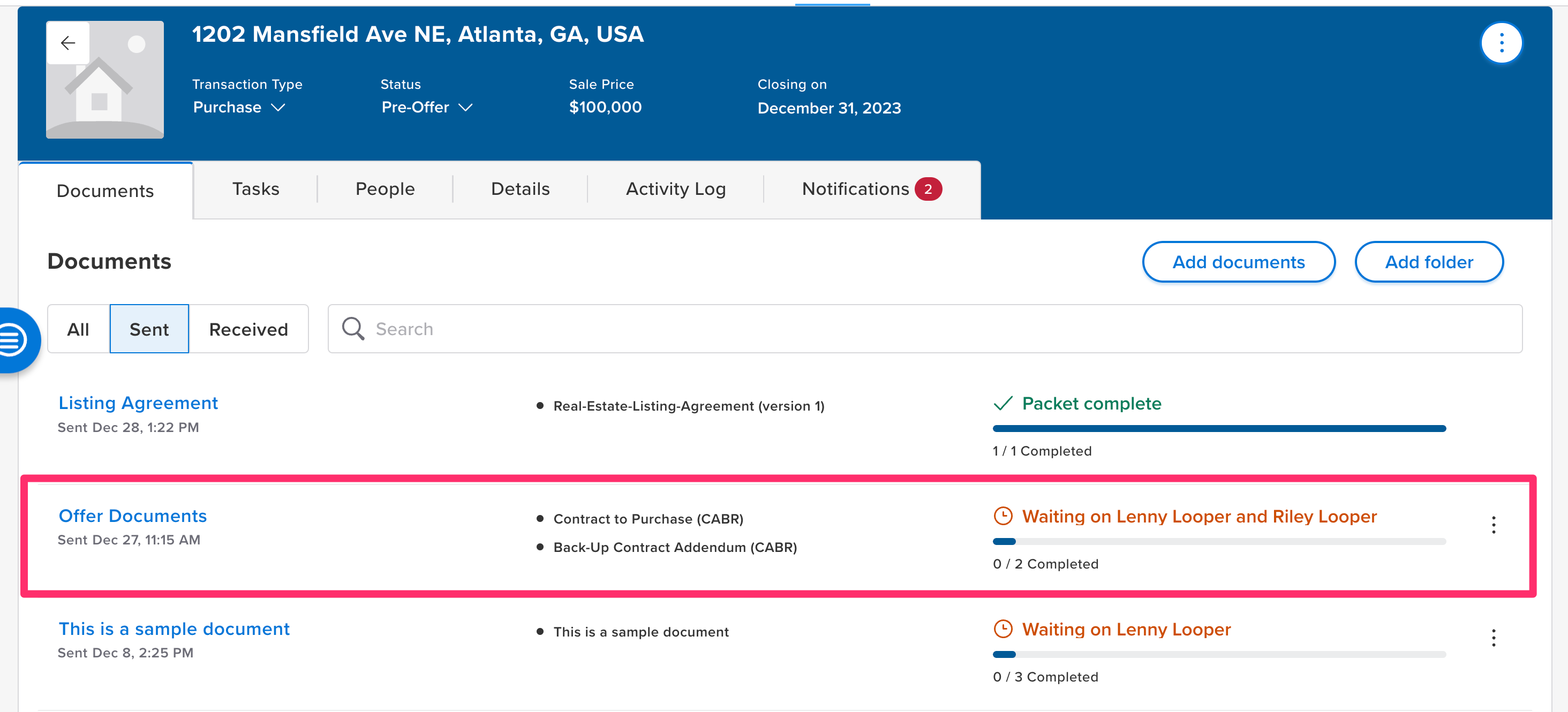The image size is (1568, 712).
Task: Click the Add documents button
Action: point(1238,262)
